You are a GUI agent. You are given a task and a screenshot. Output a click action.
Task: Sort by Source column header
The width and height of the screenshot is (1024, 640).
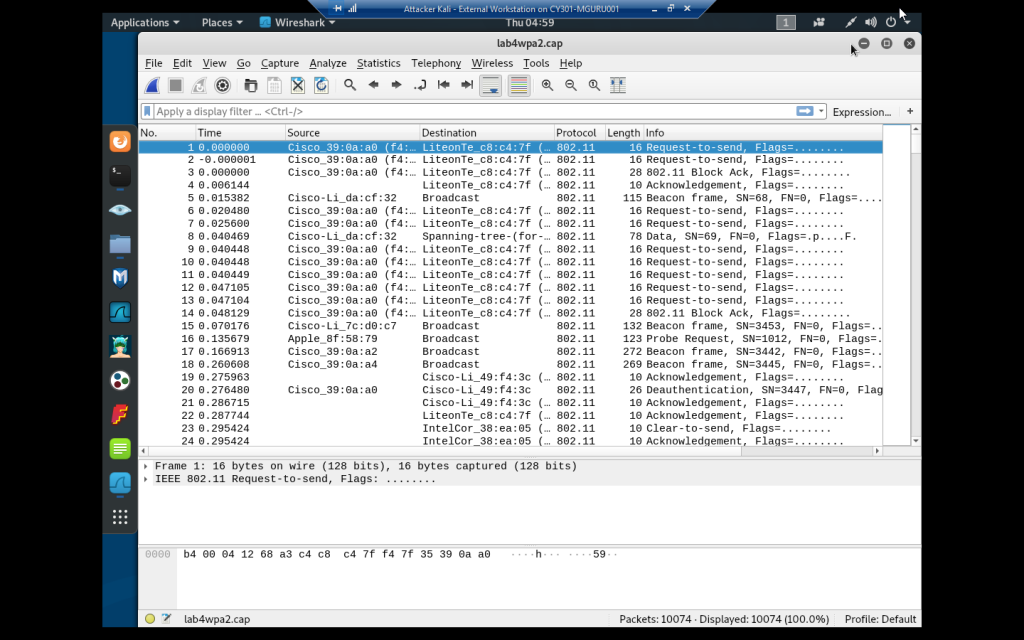coord(351,133)
